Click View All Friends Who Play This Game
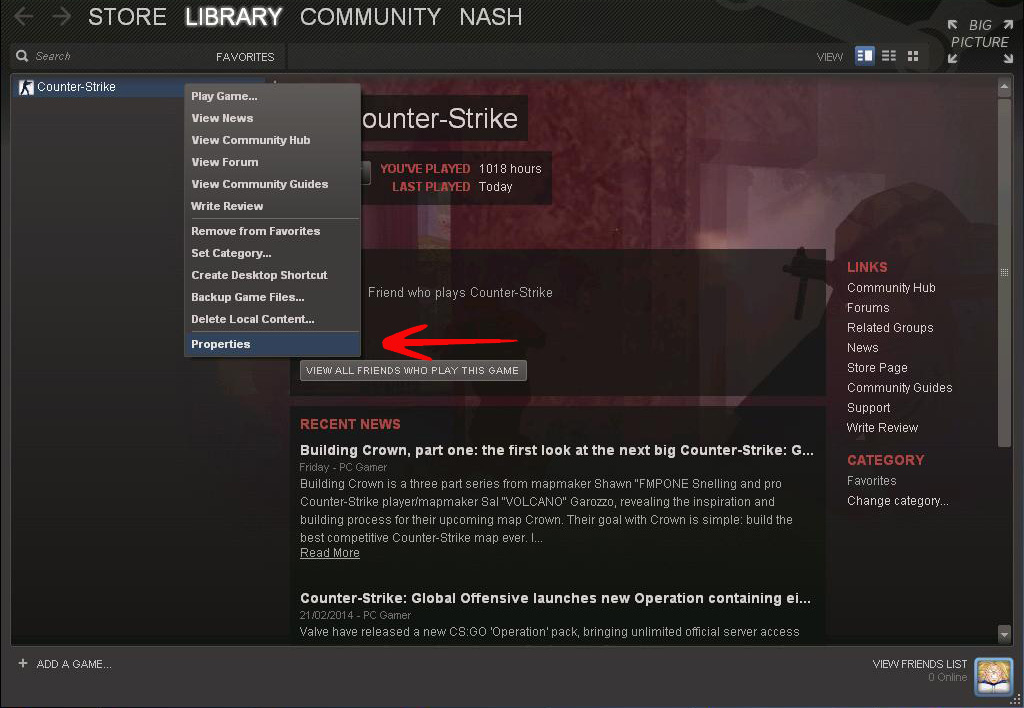The image size is (1024, 708). click(x=413, y=370)
